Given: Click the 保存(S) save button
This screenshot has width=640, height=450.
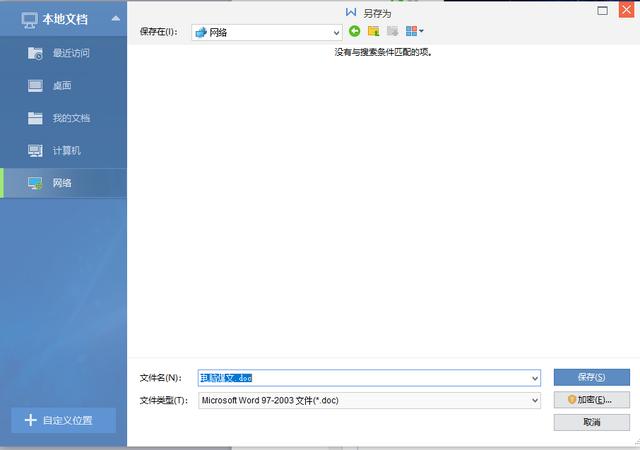Looking at the screenshot, I should (591, 377).
